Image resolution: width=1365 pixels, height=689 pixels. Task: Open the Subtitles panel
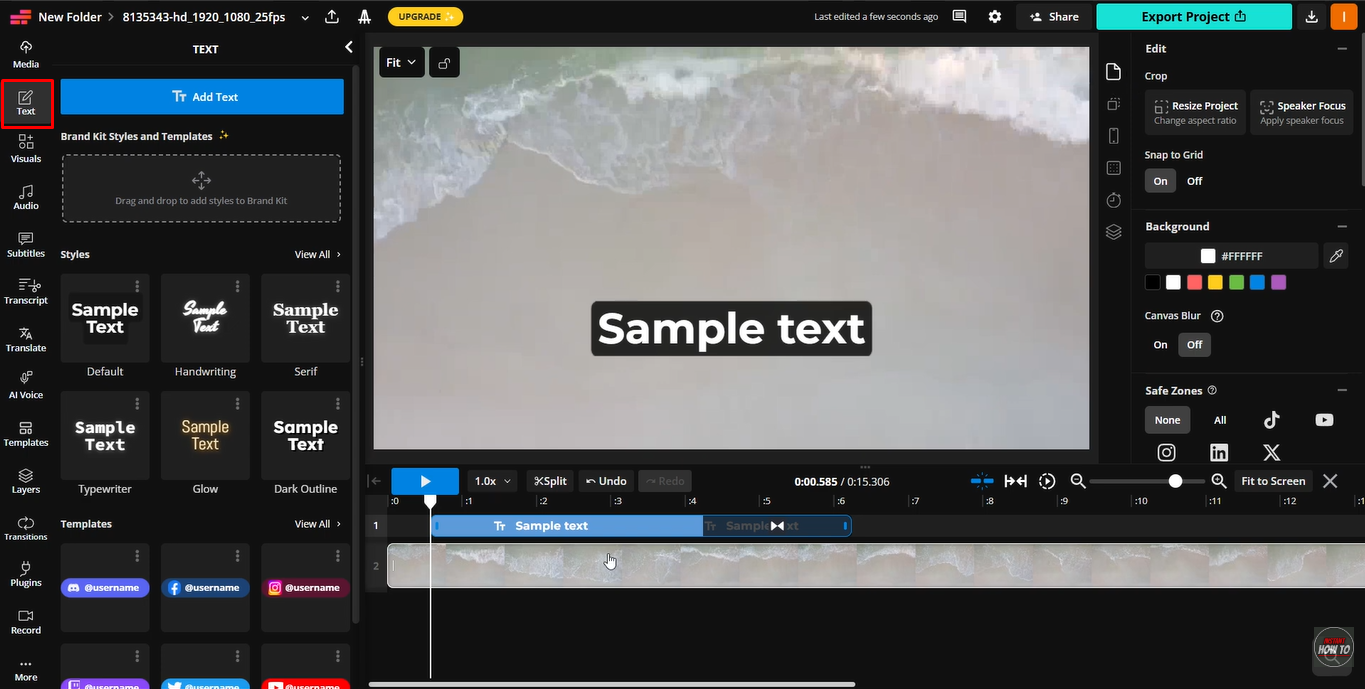(x=25, y=243)
